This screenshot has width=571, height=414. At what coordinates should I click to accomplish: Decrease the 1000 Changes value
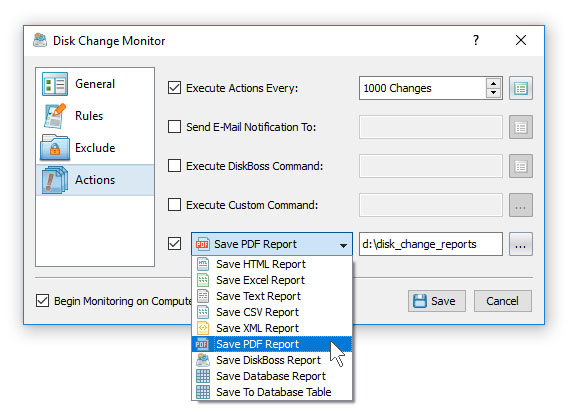(493, 92)
